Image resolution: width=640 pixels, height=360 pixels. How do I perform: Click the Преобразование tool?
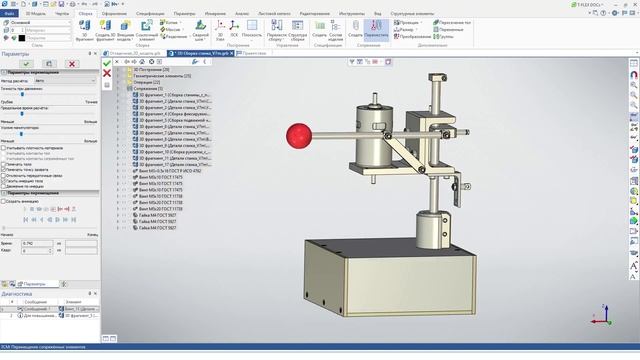click(412, 37)
